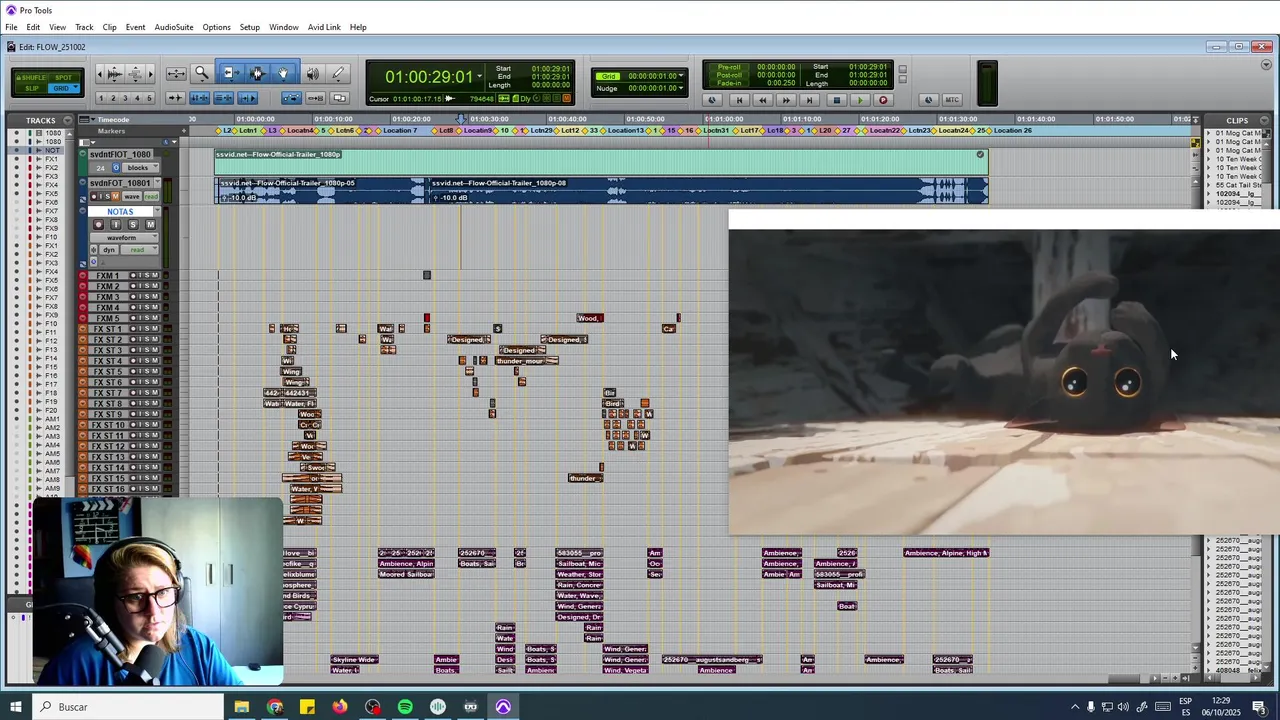Select the Pencil tool
Screen dimensions: 1280x720
pyautogui.click(x=338, y=74)
